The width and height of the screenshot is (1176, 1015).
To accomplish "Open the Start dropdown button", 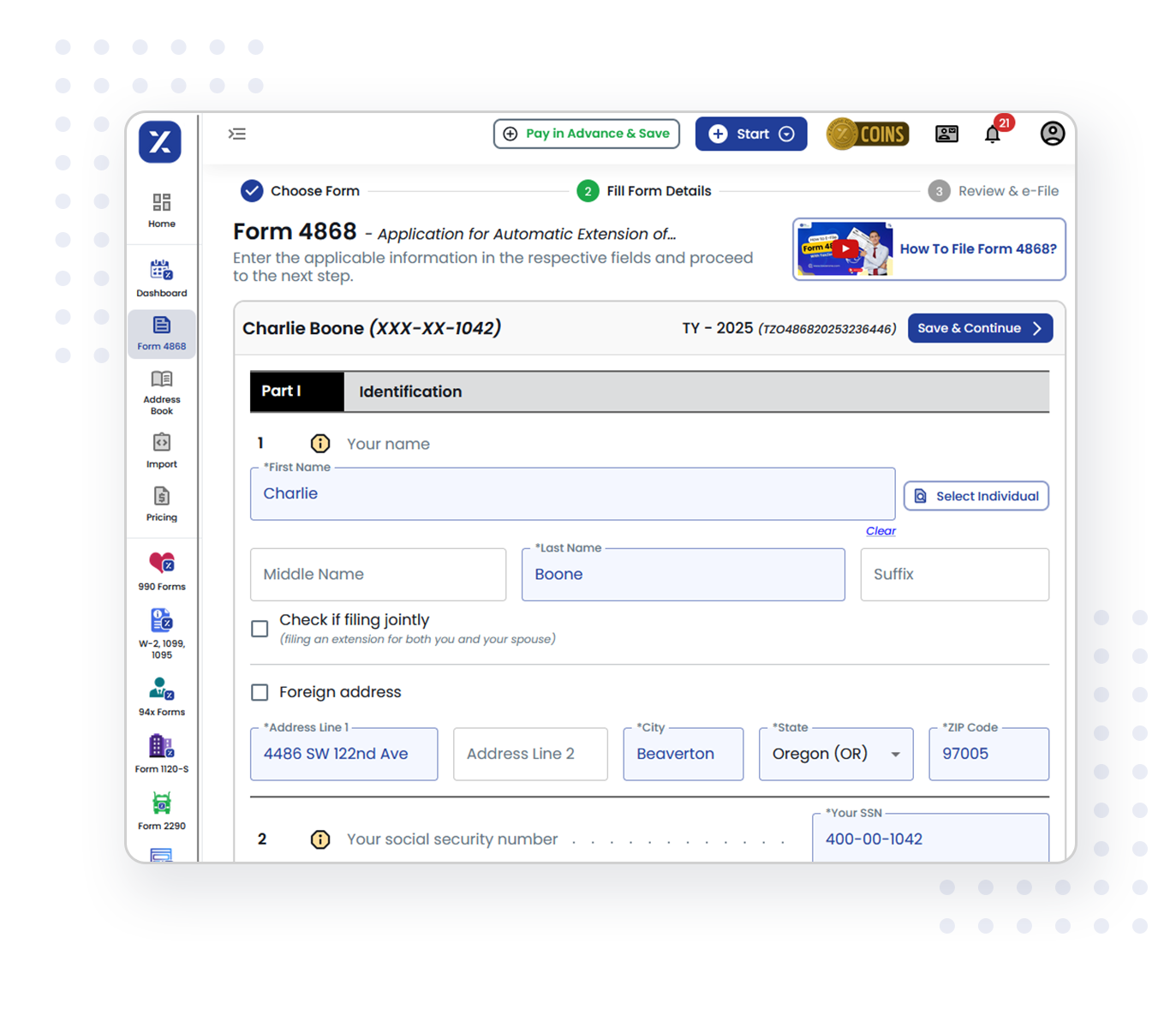I will pyautogui.click(x=751, y=134).
